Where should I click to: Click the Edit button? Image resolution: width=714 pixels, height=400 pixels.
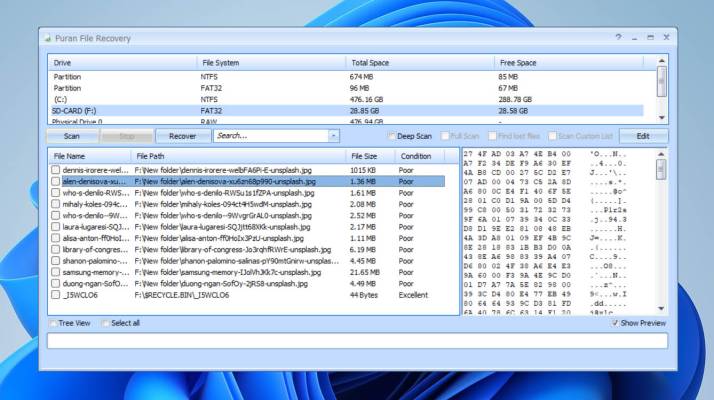(x=643, y=136)
